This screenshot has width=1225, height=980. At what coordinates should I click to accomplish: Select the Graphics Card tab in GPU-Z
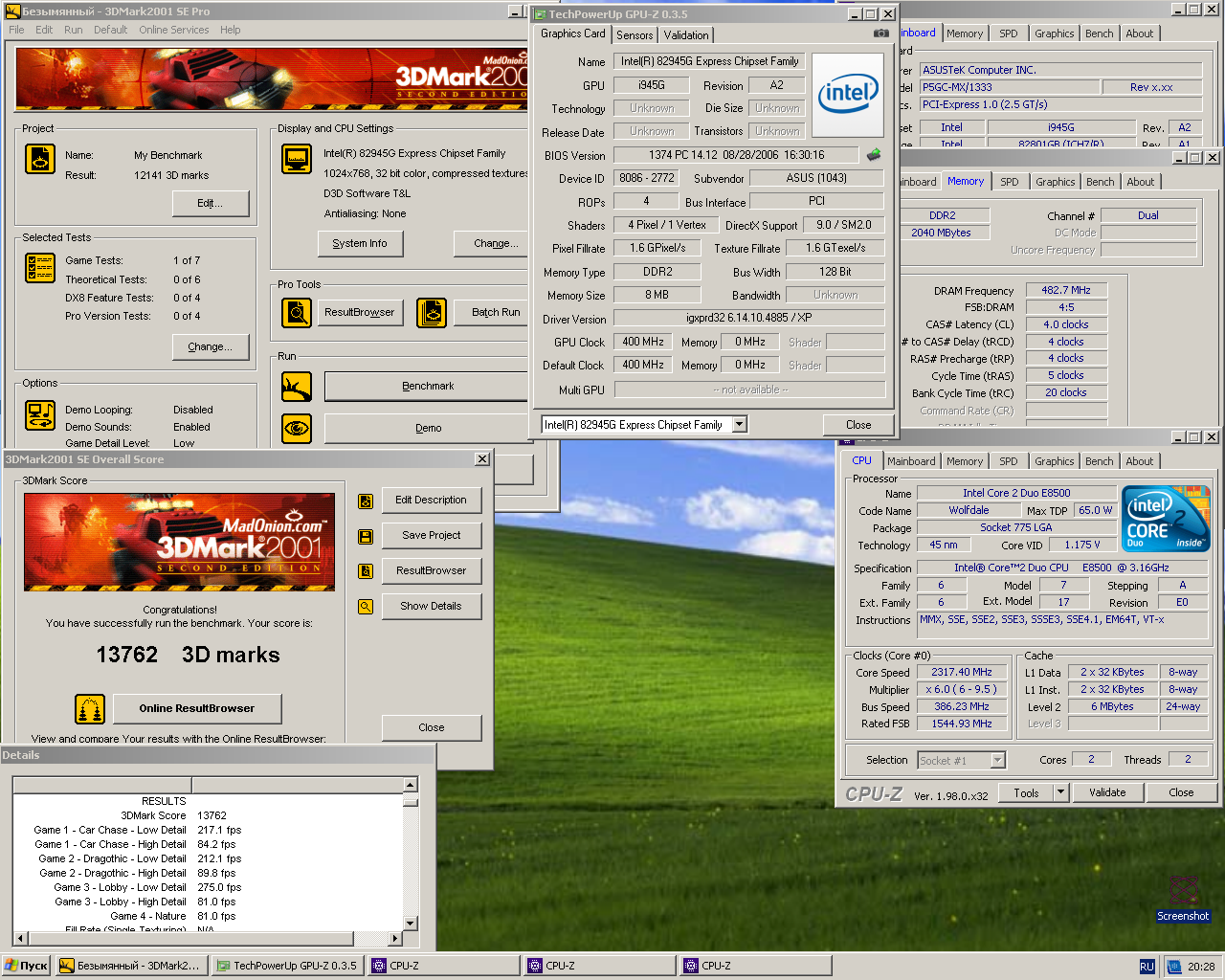[572, 33]
